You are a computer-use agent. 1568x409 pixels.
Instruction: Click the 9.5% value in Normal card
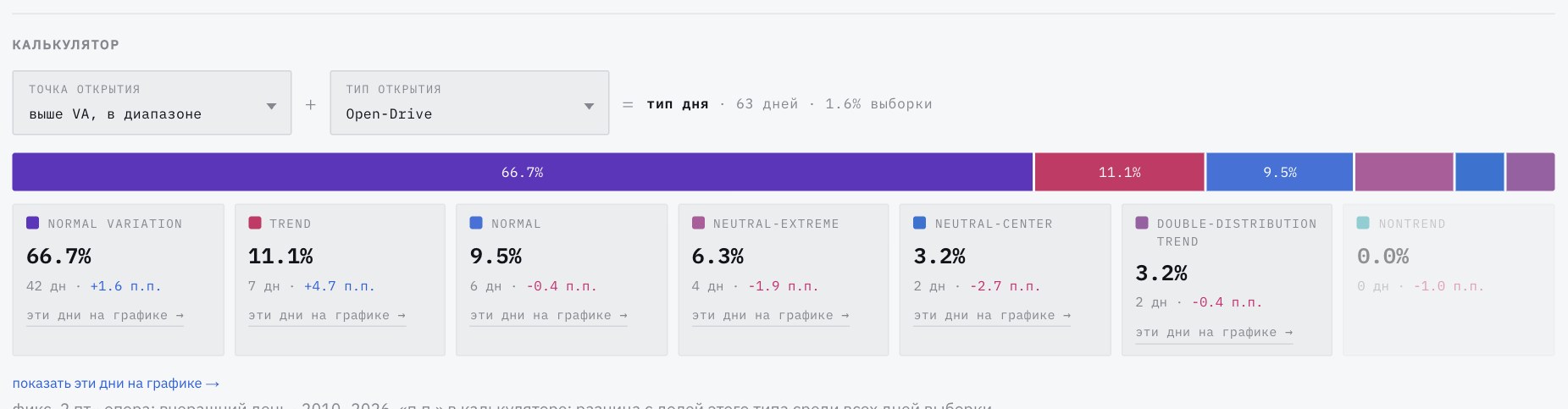click(496, 256)
